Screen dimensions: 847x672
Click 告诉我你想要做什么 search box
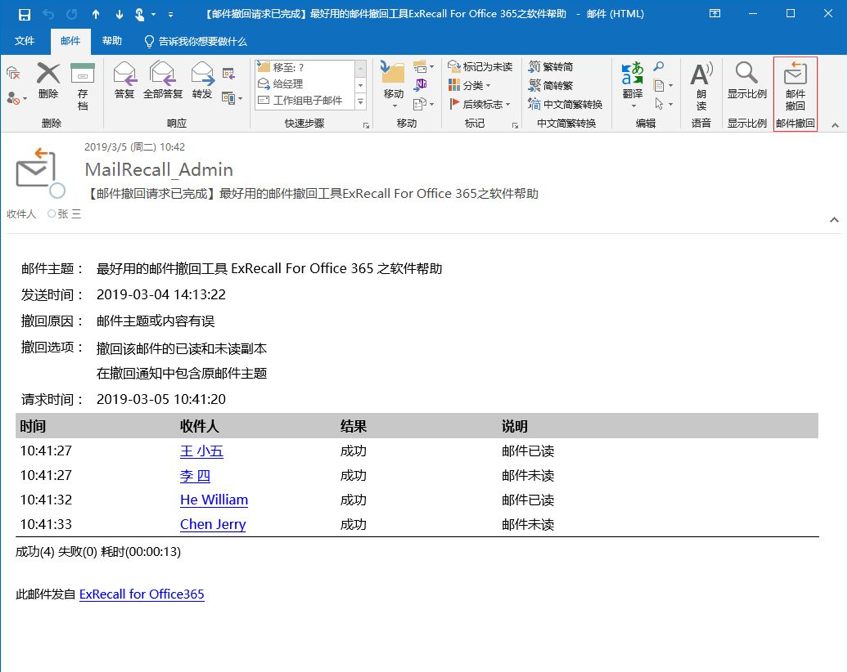tap(197, 42)
